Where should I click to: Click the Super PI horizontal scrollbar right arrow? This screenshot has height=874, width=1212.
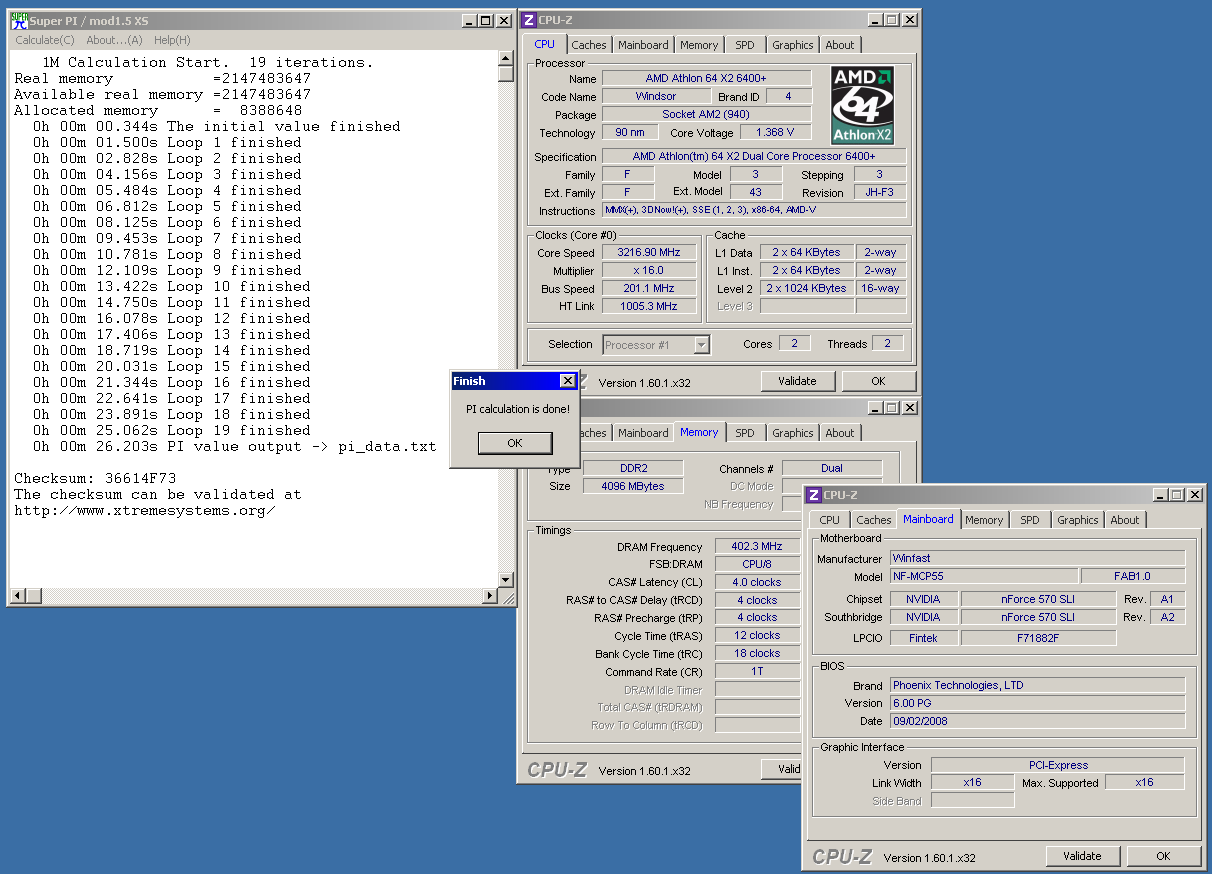pos(490,596)
